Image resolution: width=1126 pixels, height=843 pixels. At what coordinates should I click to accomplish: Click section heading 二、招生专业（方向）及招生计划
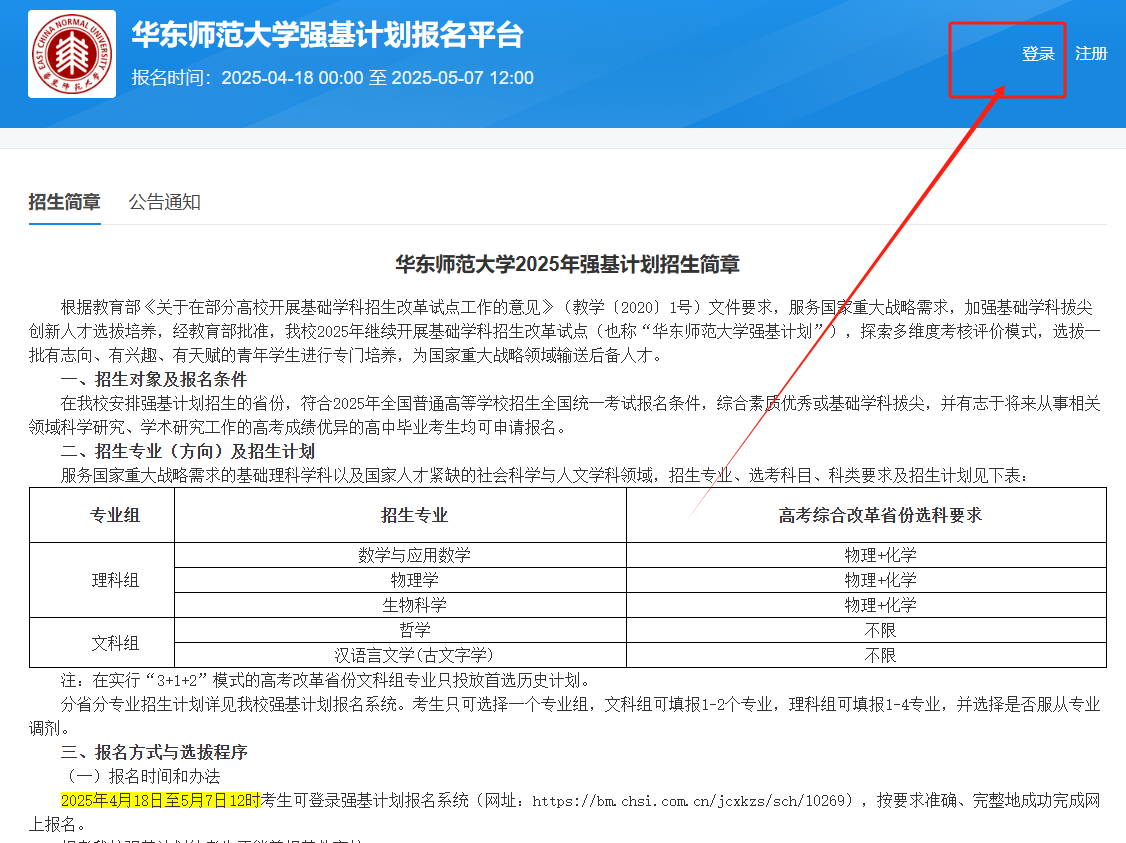coord(188,451)
